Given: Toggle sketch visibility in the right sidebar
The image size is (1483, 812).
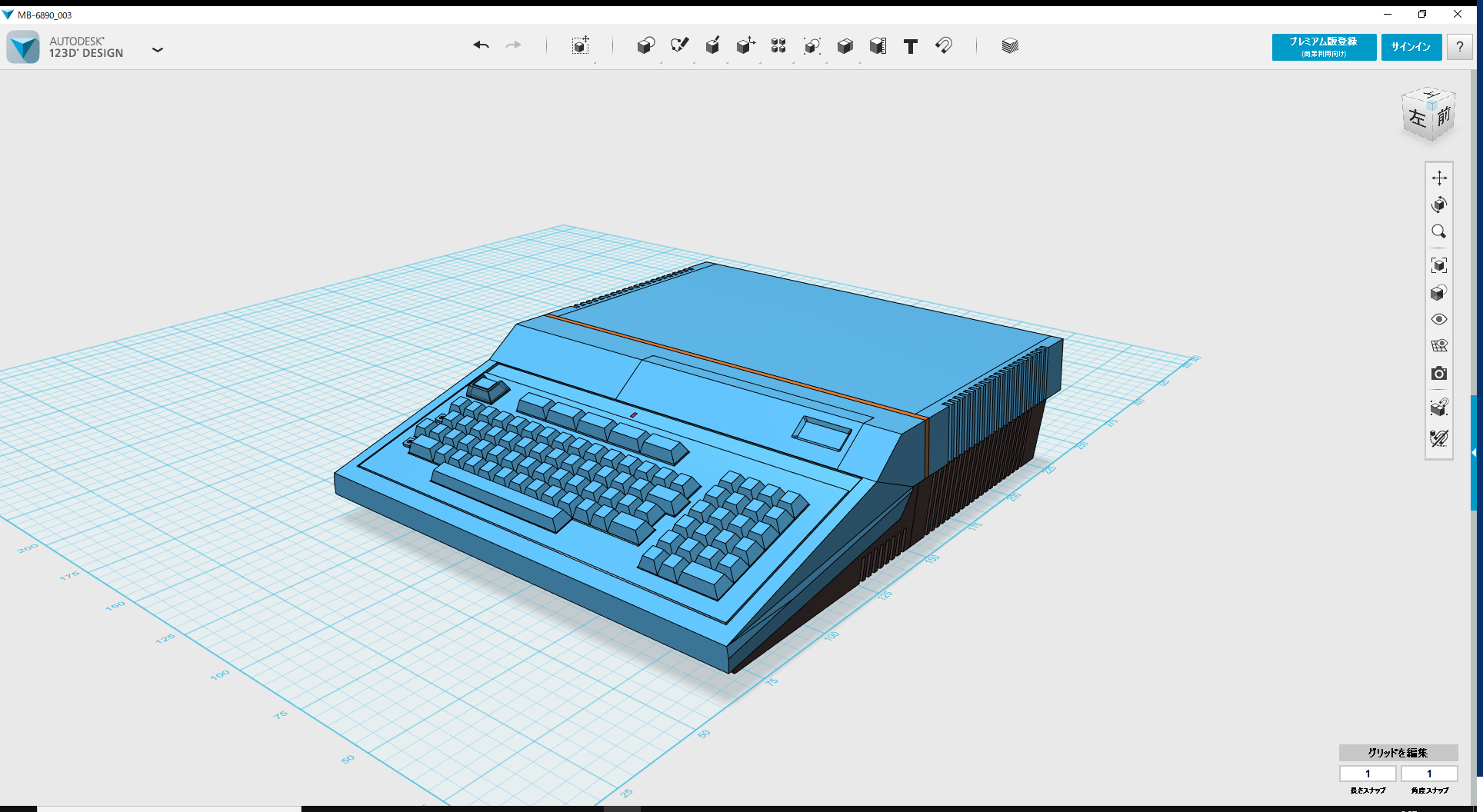Looking at the screenshot, I should 1439,345.
